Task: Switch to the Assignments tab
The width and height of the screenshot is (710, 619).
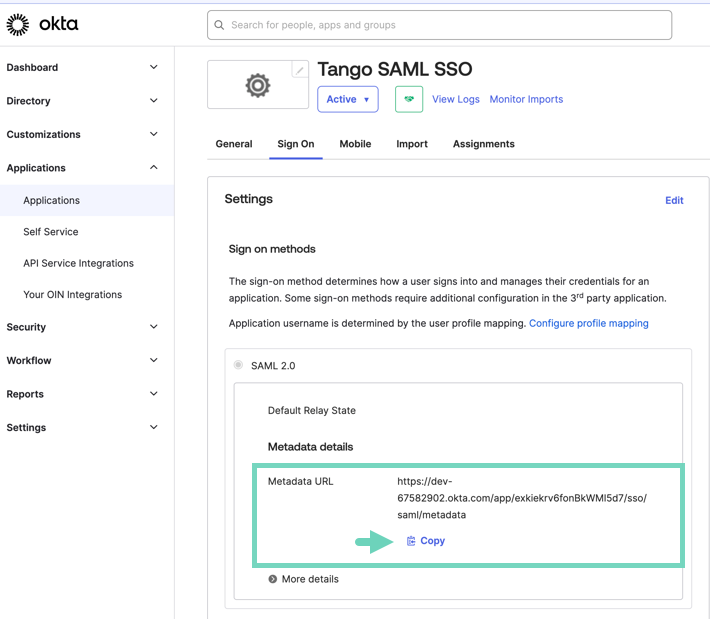Action: coord(483,144)
